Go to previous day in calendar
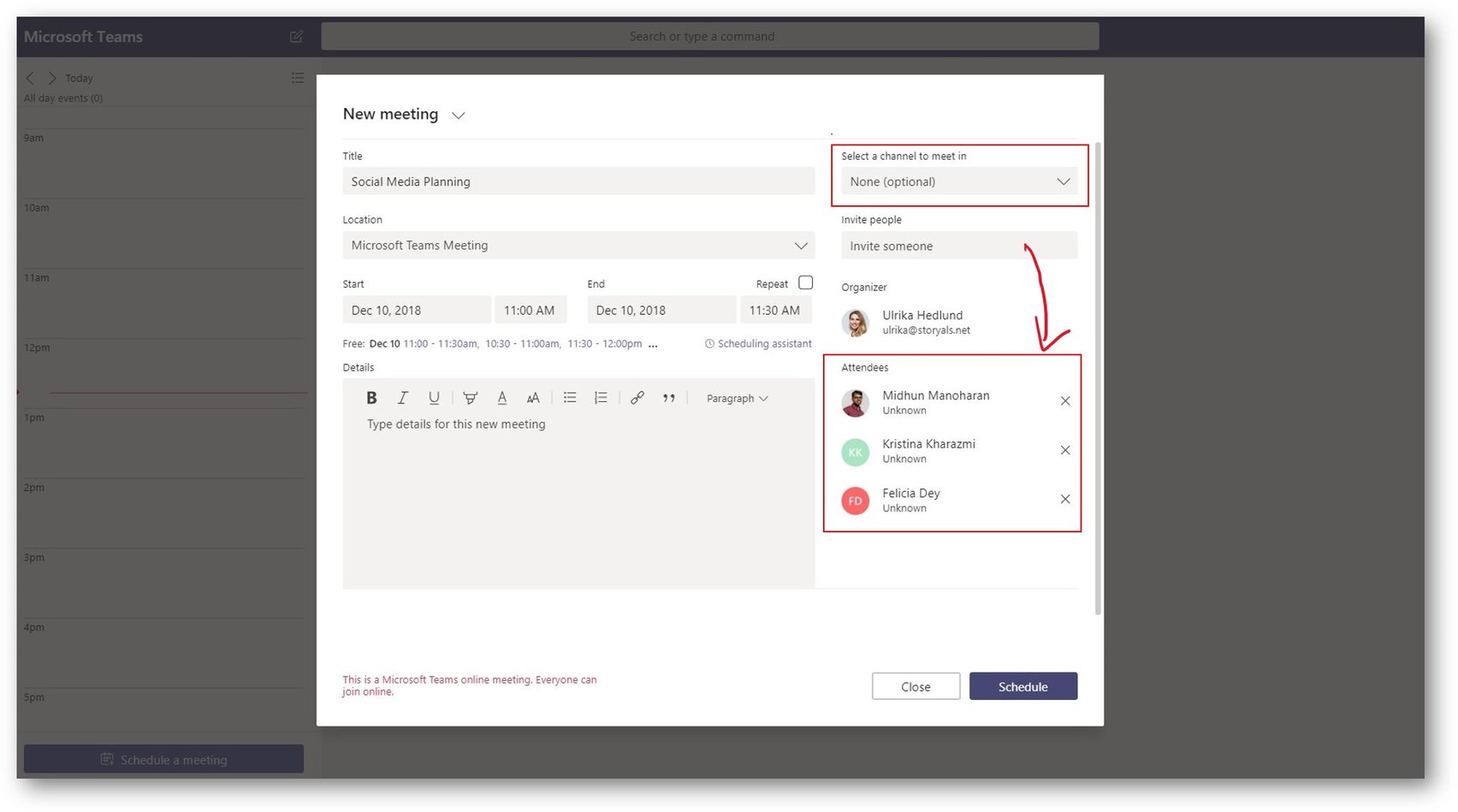This screenshot has width=1458, height=812. pos(31,78)
